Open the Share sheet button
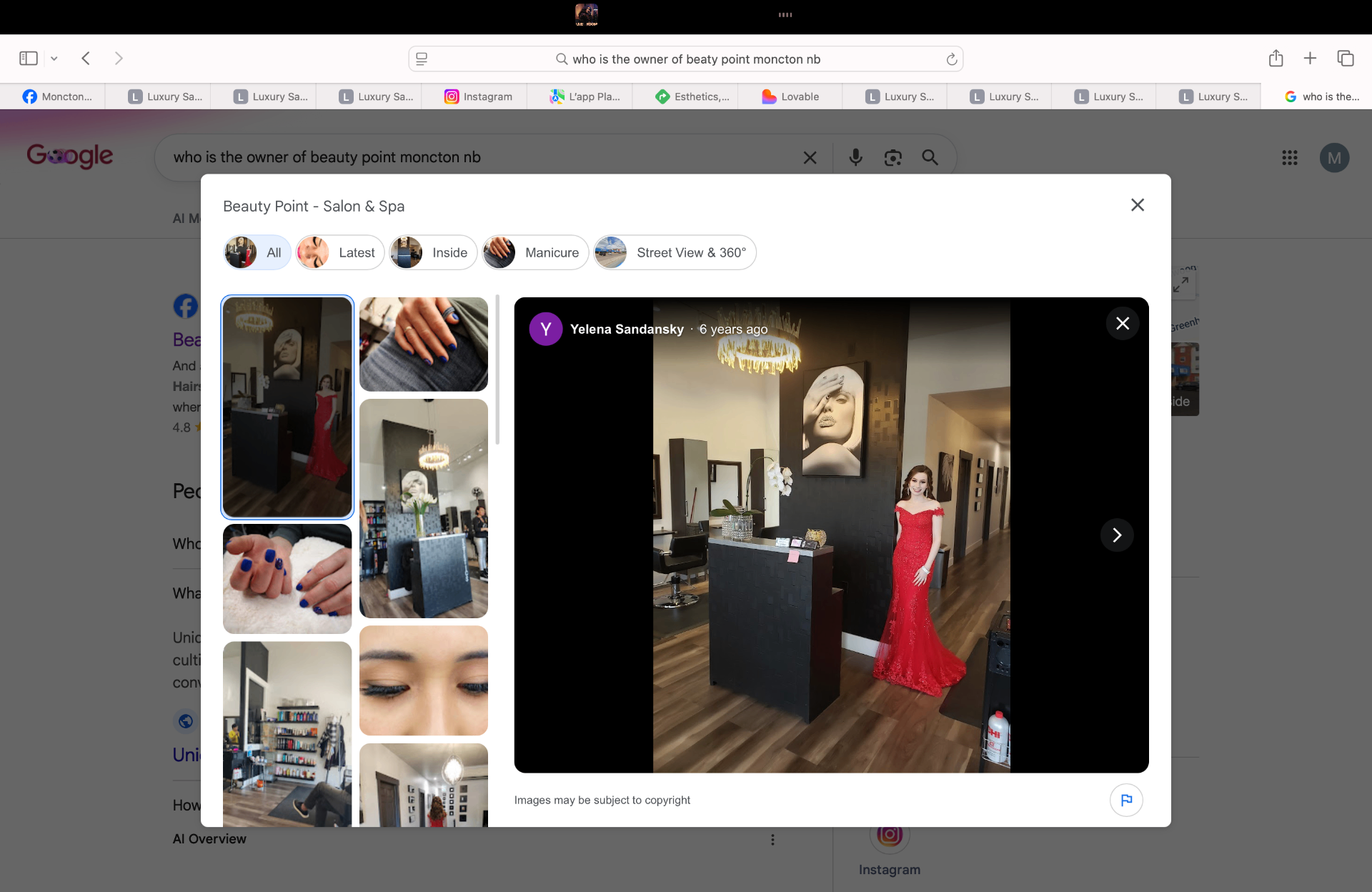 coord(1276,59)
